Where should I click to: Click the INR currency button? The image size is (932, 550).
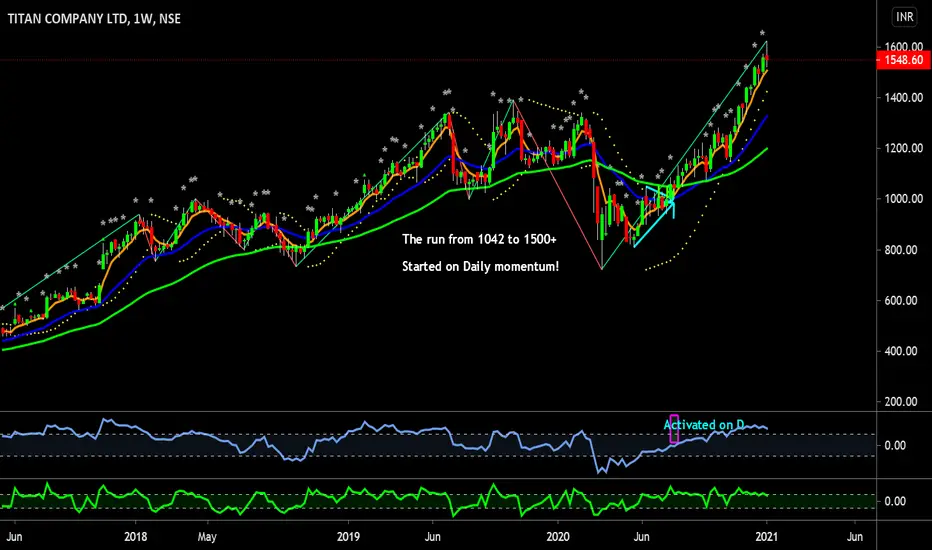pyautogui.click(x=905, y=17)
